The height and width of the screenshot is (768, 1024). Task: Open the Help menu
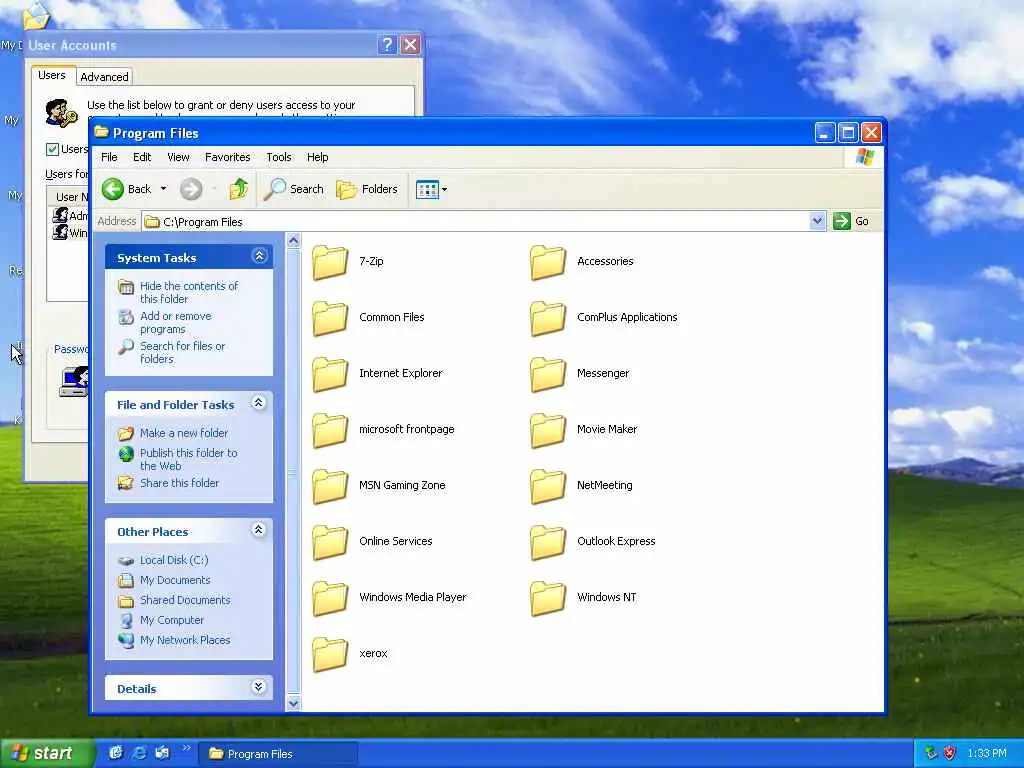[317, 157]
